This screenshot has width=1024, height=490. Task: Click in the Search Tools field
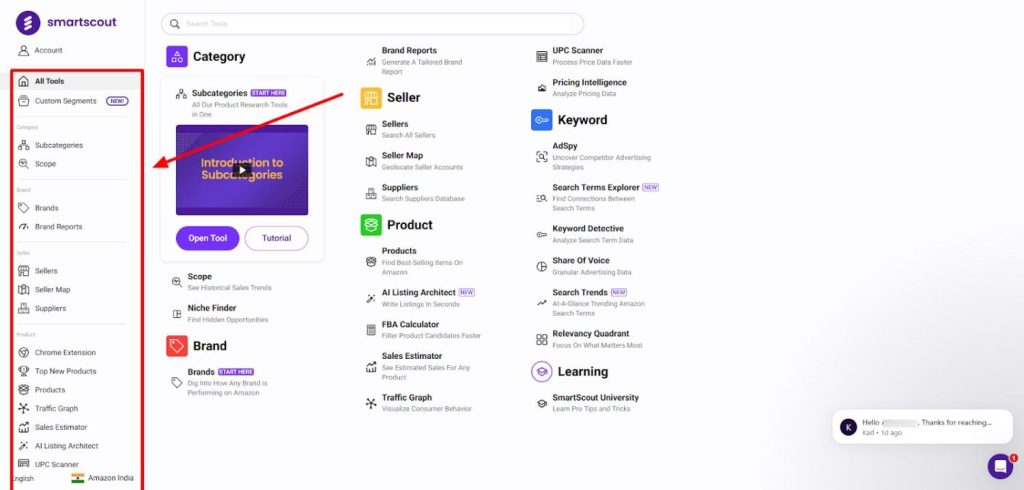click(x=372, y=24)
